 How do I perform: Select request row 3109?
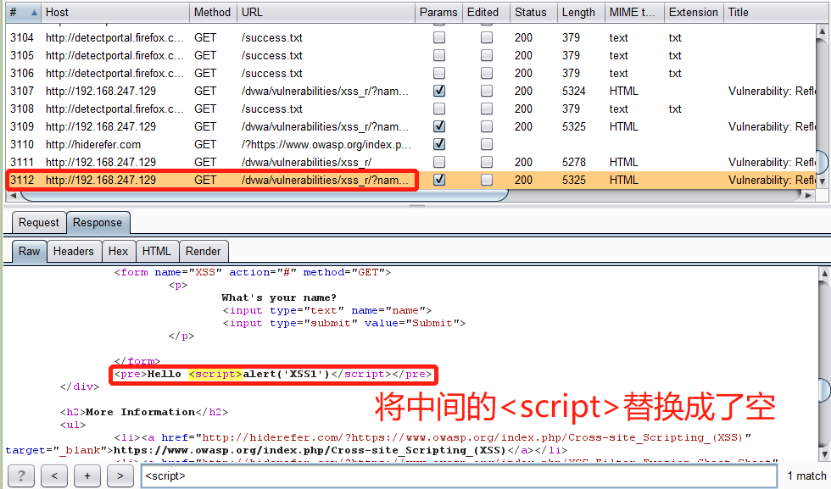411,126
